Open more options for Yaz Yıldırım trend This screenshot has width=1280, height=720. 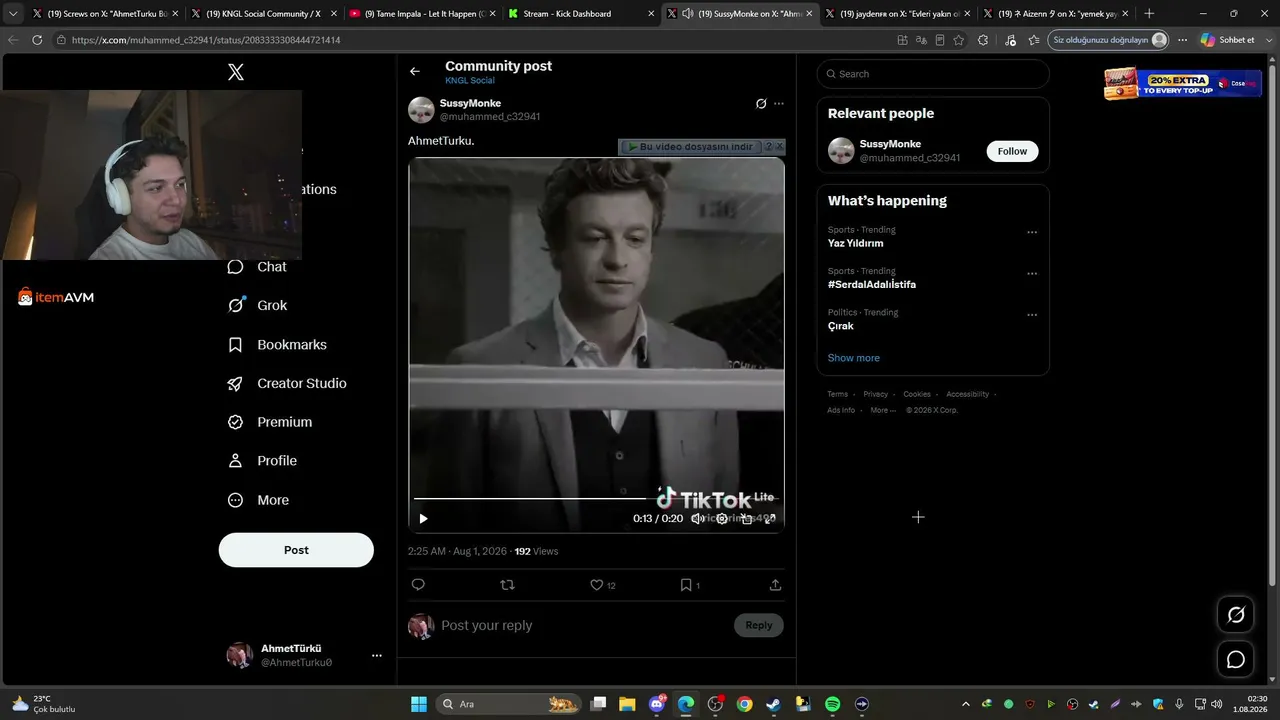(1032, 233)
